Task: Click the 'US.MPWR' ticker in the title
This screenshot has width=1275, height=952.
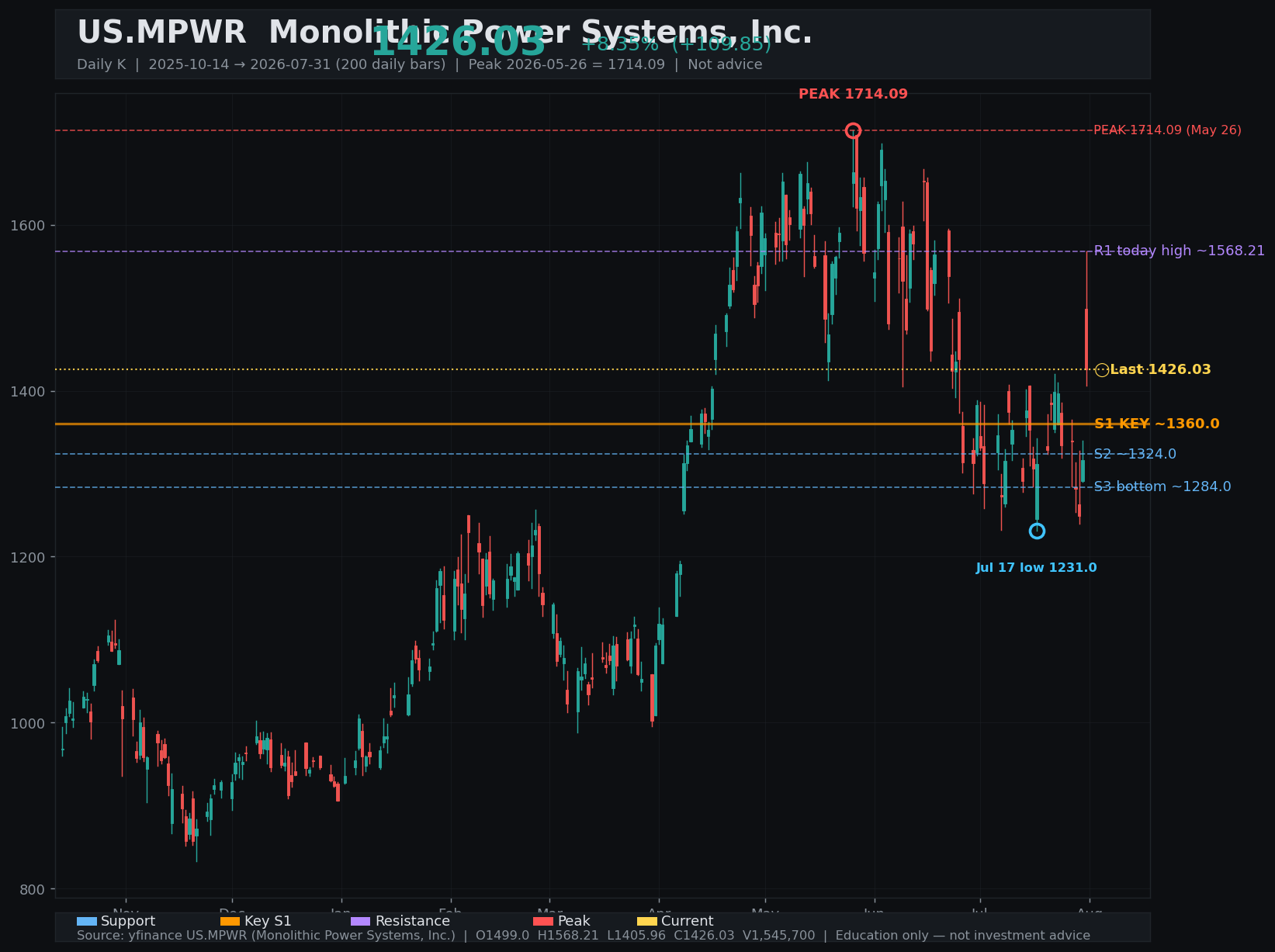Action: click(x=161, y=33)
